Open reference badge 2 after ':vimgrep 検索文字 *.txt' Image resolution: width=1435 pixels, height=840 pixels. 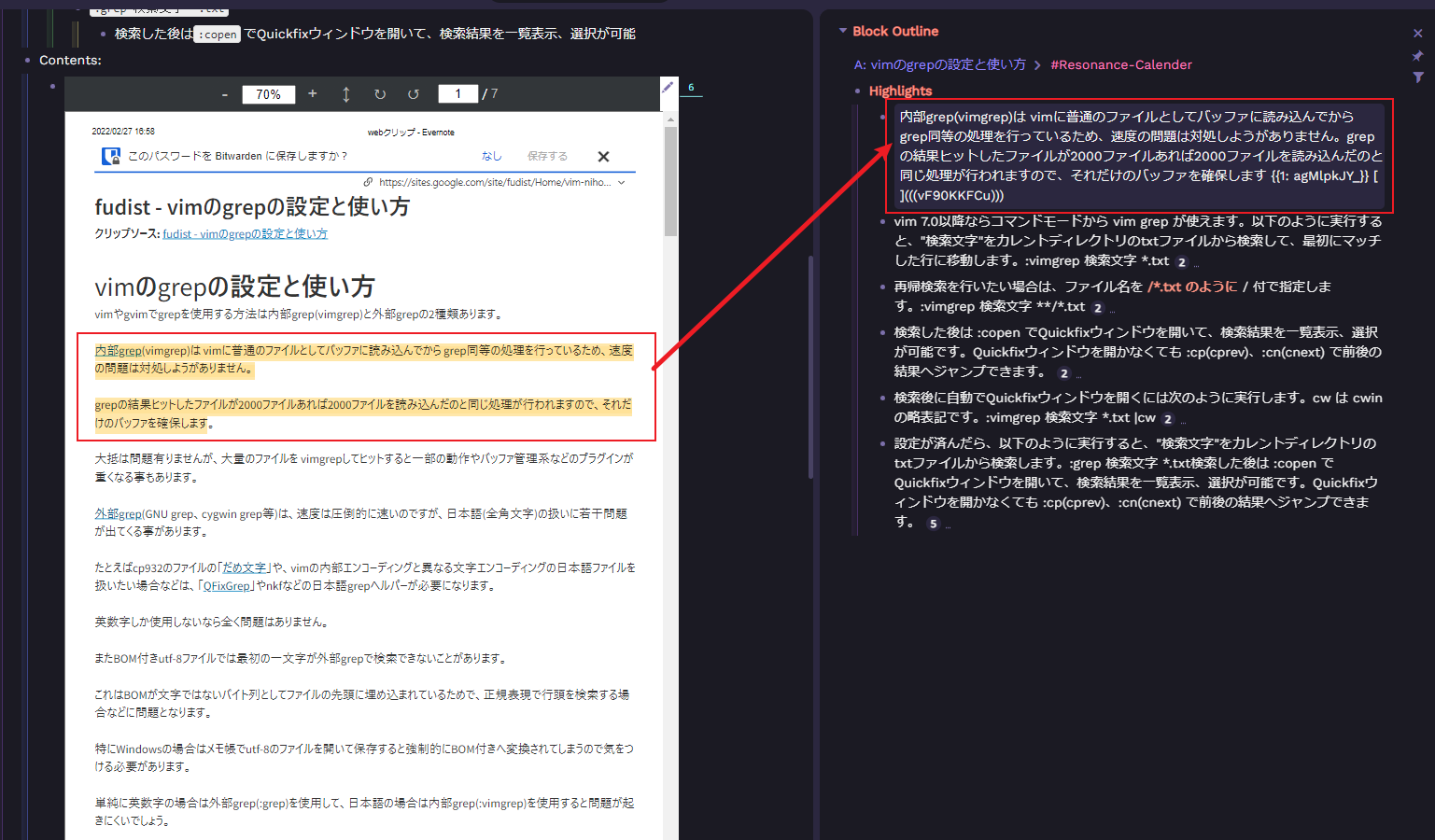tap(1182, 262)
